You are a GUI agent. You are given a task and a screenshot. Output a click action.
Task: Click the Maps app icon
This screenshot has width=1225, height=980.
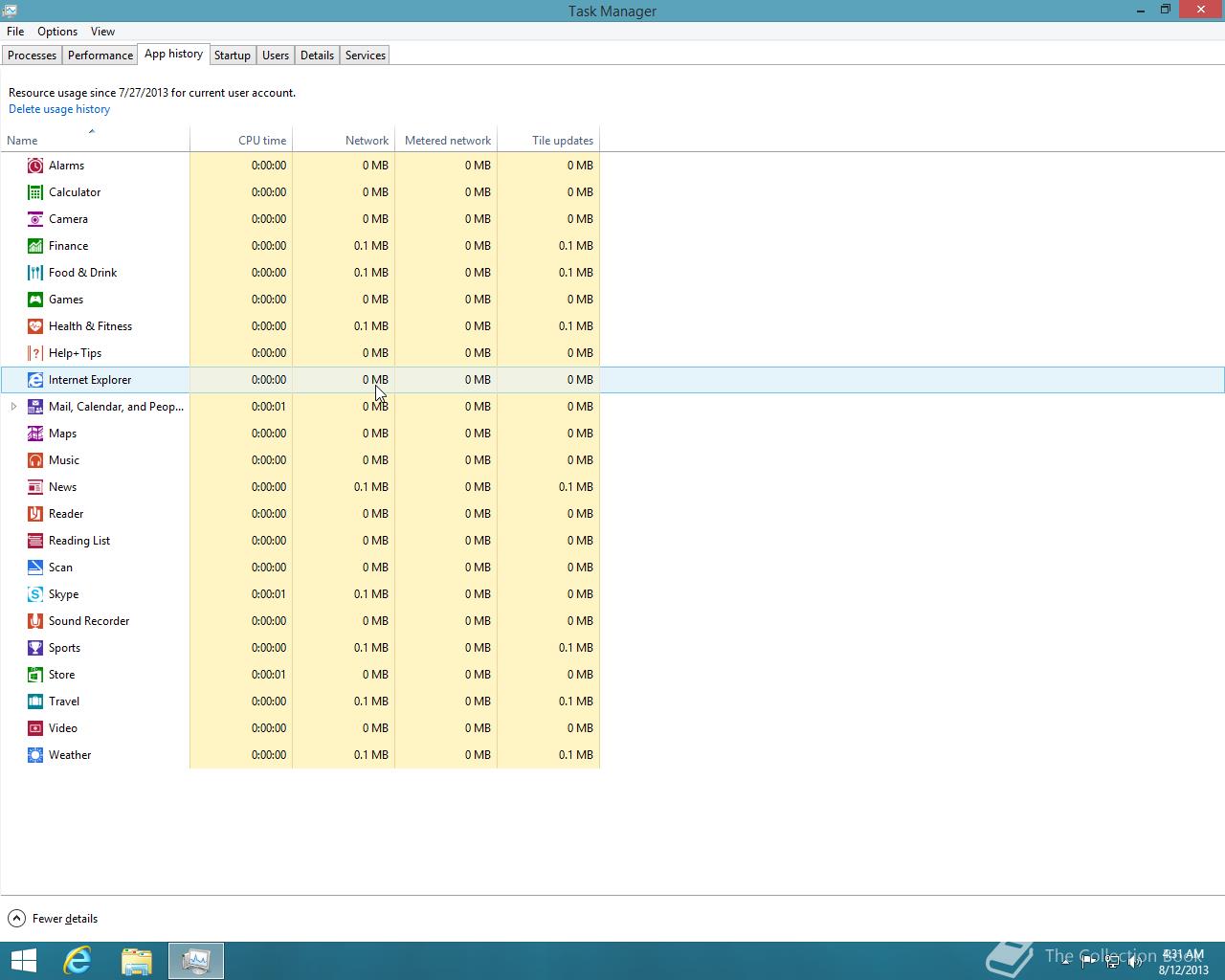[x=35, y=434]
